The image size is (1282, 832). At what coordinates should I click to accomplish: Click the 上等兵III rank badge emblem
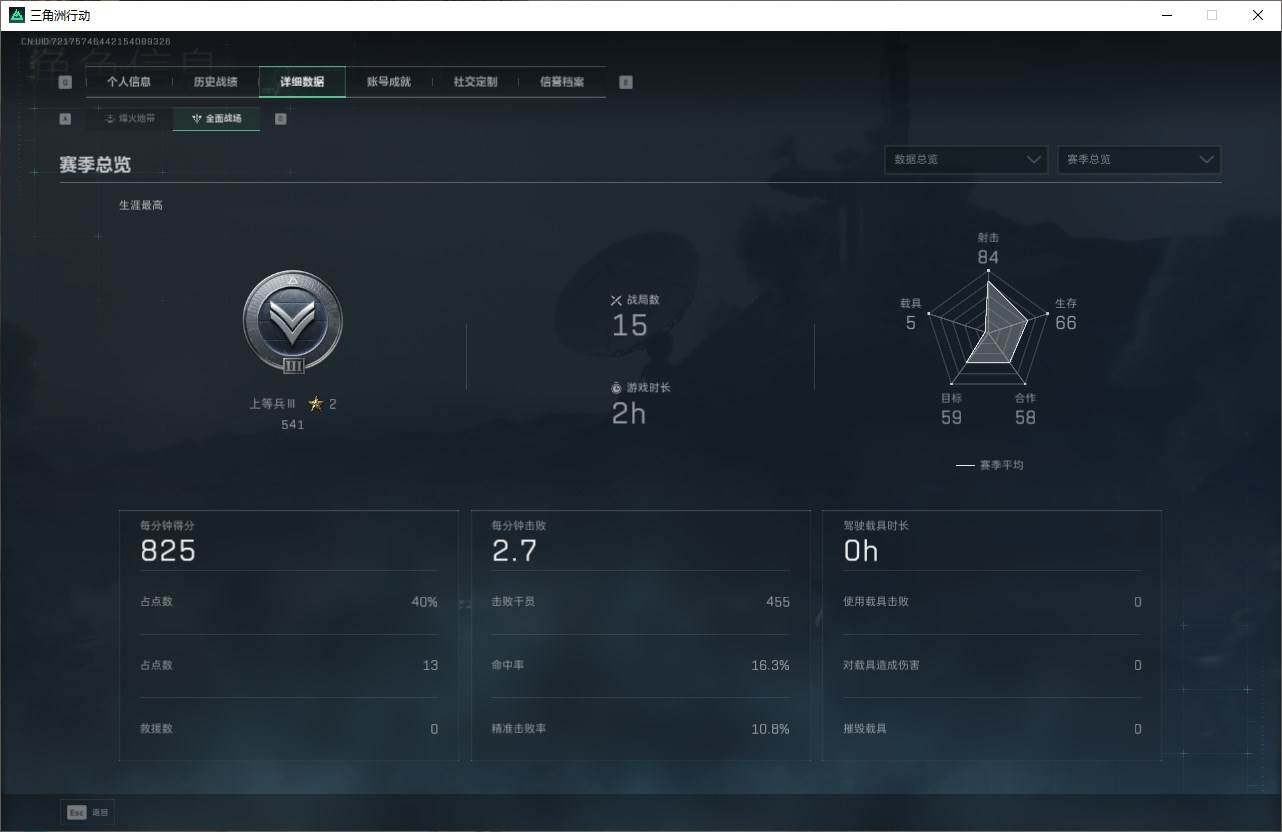click(x=293, y=322)
